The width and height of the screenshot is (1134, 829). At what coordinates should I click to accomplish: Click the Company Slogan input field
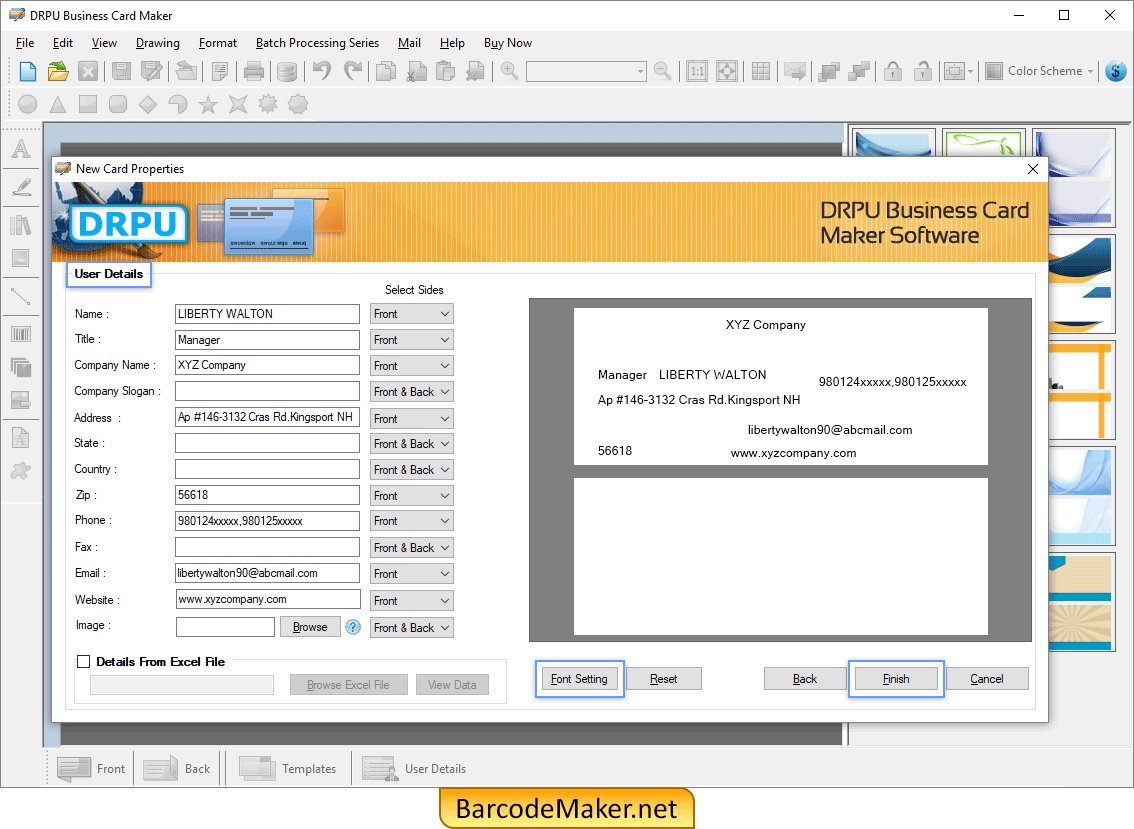[x=268, y=391]
